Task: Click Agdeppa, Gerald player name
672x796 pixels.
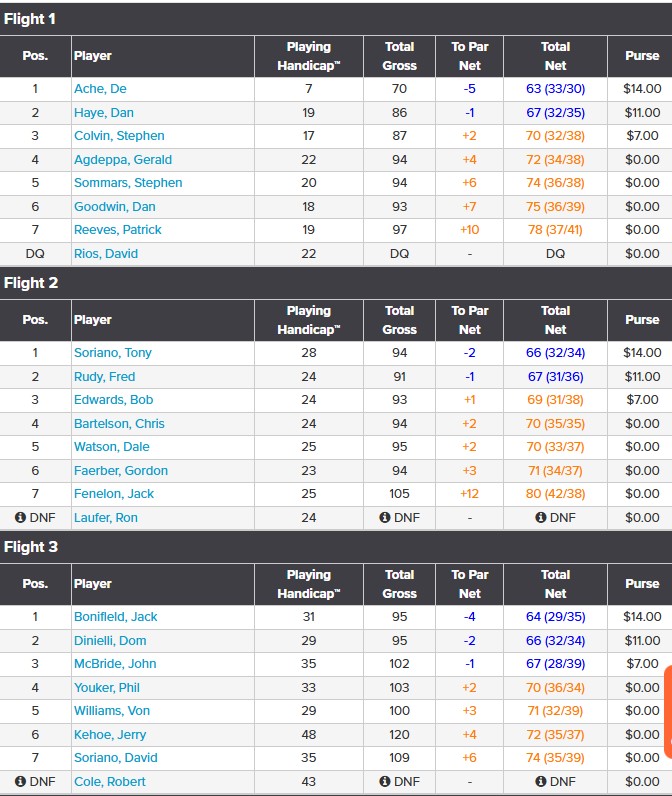Action: pyautogui.click(x=123, y=159)
